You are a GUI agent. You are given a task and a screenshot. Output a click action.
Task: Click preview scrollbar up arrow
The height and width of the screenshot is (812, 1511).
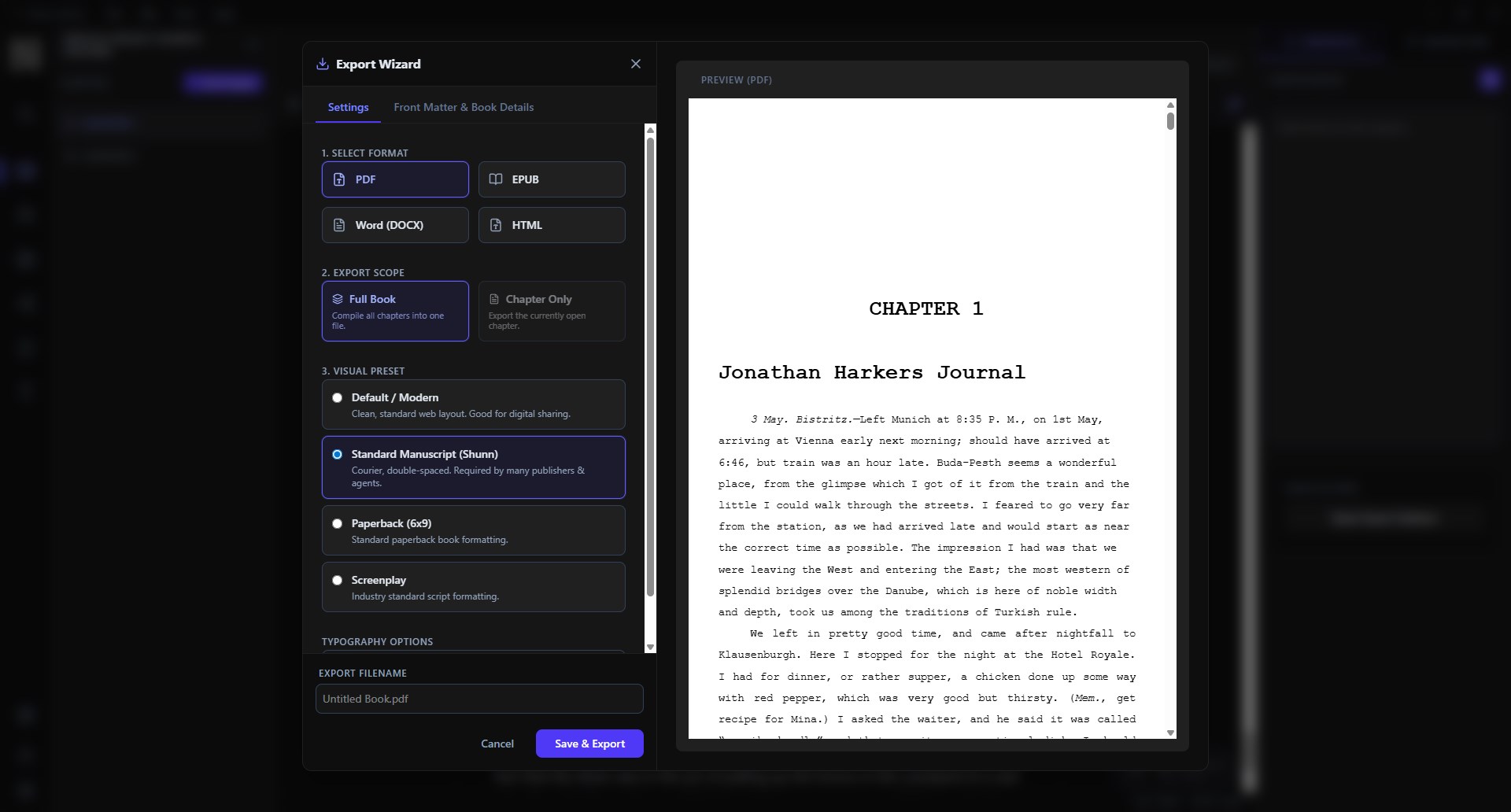(1170, 105)
